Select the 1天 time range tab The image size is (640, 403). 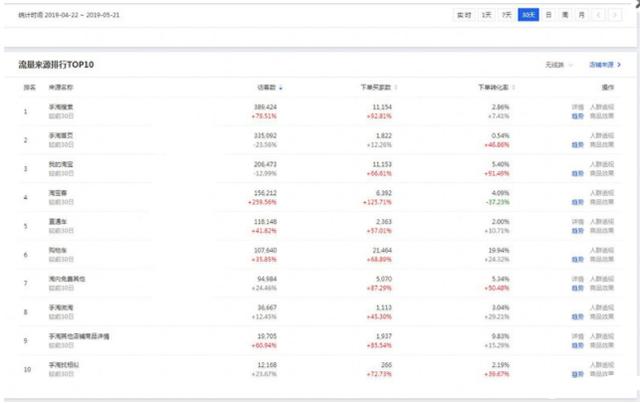click(486, 15)
